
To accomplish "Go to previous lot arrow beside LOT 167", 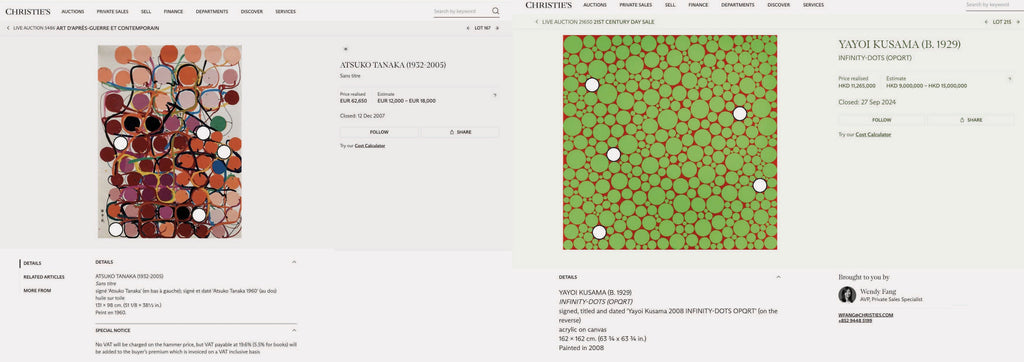I will [x=468, y=28].
